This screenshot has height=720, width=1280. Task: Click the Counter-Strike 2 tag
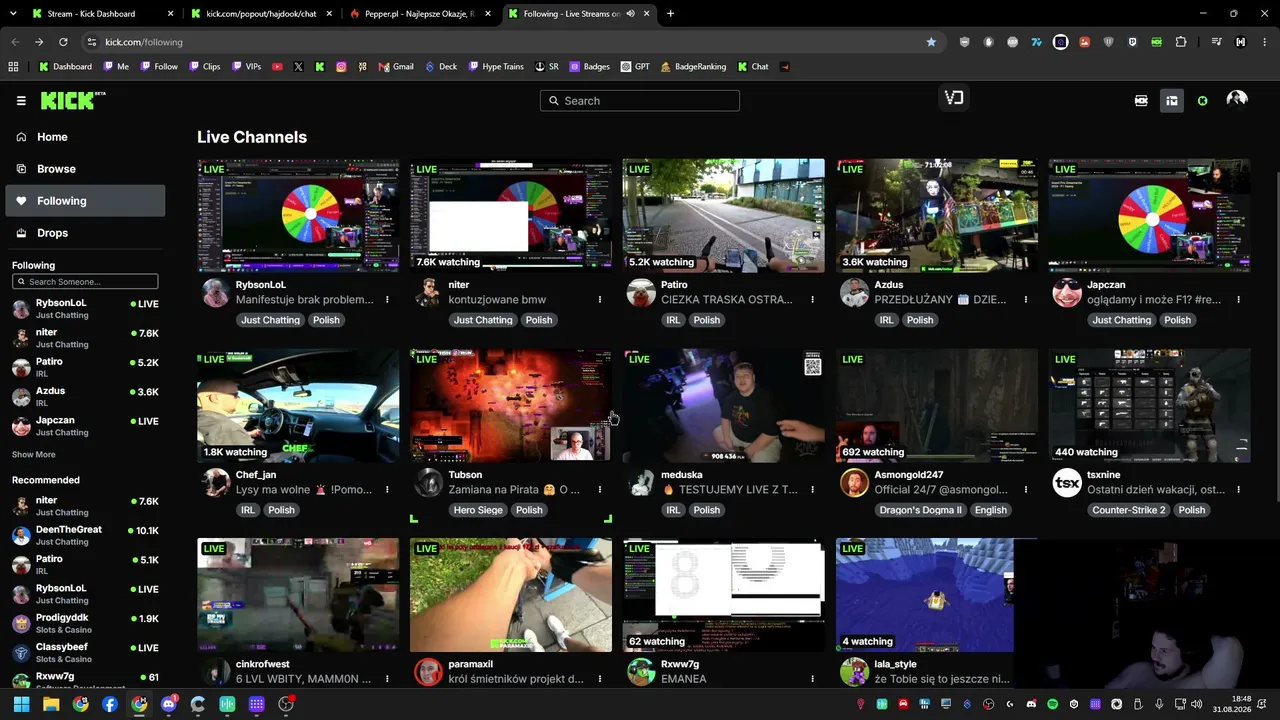(x=1129, y=510)
